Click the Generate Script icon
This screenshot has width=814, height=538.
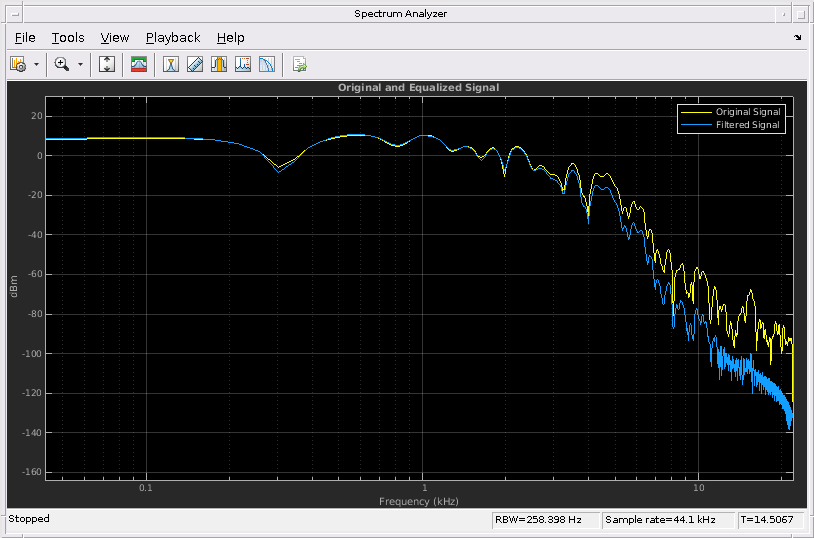(x=299, y=64)
